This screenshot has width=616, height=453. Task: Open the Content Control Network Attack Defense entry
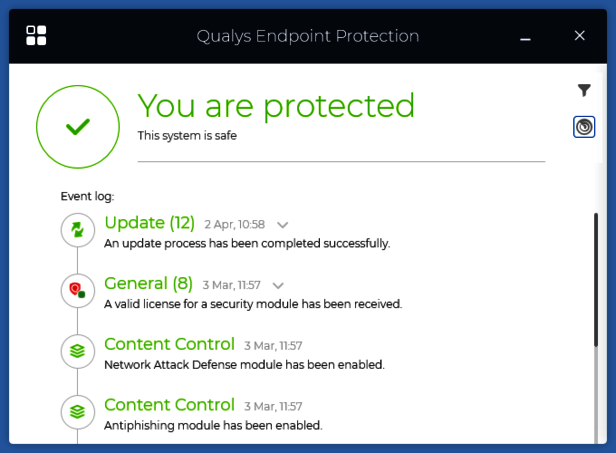pos(169,344)
